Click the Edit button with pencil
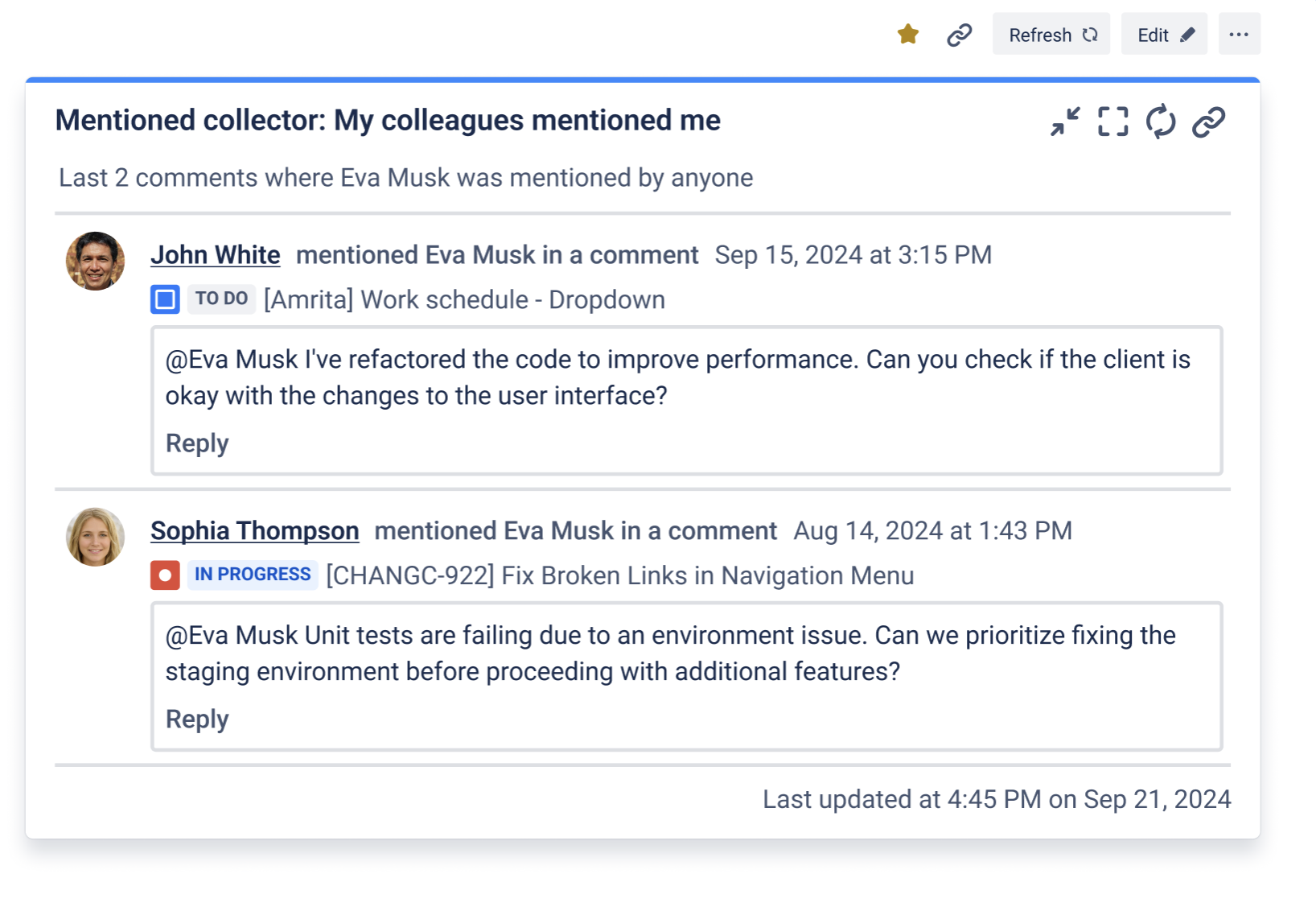 coord(1164,35)
